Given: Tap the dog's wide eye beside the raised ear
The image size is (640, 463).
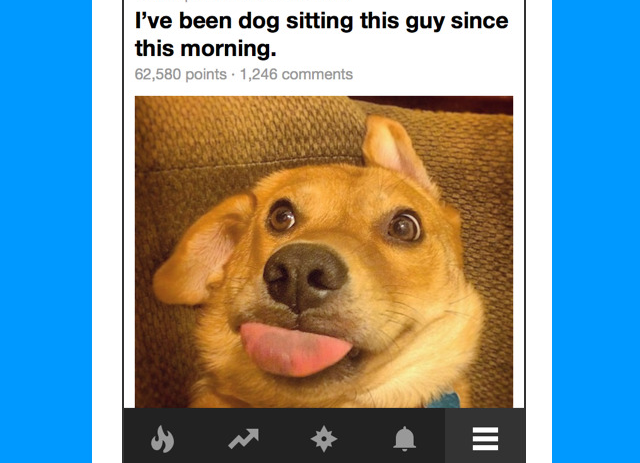Looking at the screenshot, I should pos(404,226).
